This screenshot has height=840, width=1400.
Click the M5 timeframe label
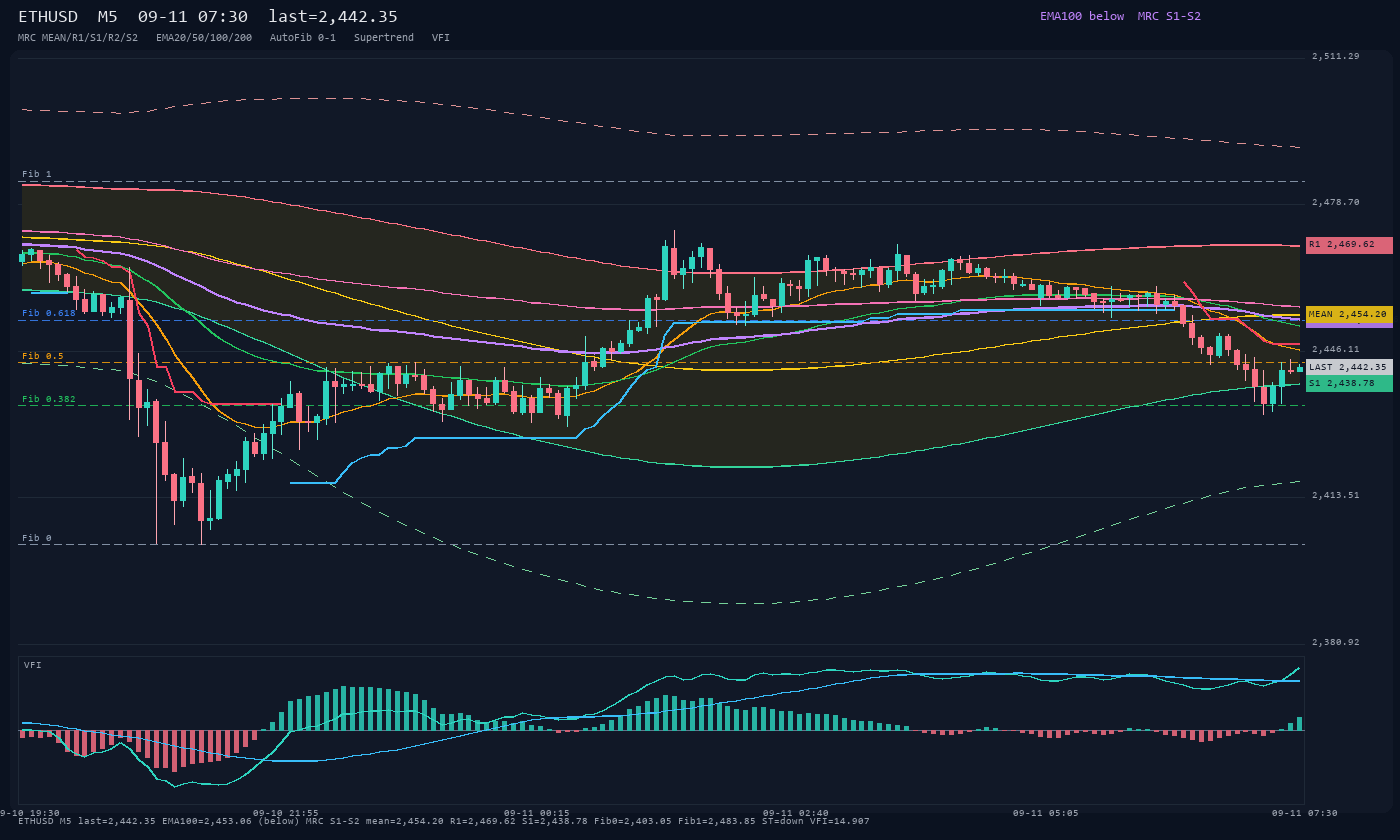tap(108, 17)
